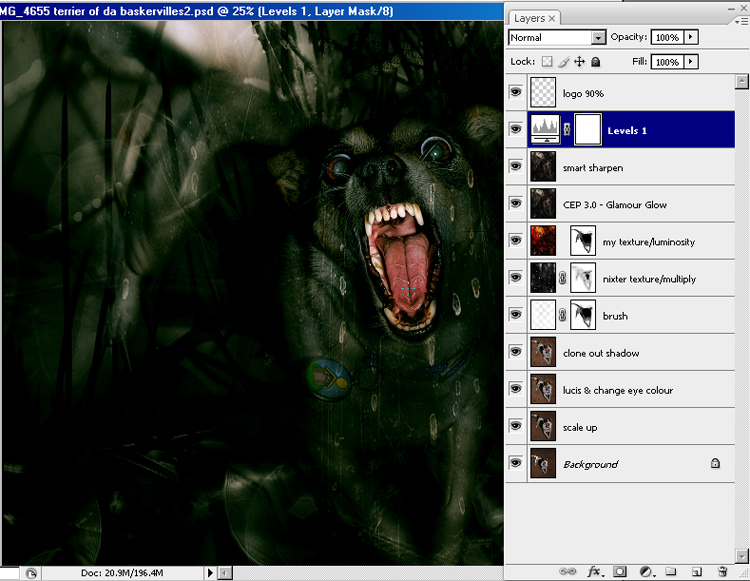This screenshot has height=581, width=750.
Task: Select smart sharpen layer thumbnail
Action: point(543,166)
